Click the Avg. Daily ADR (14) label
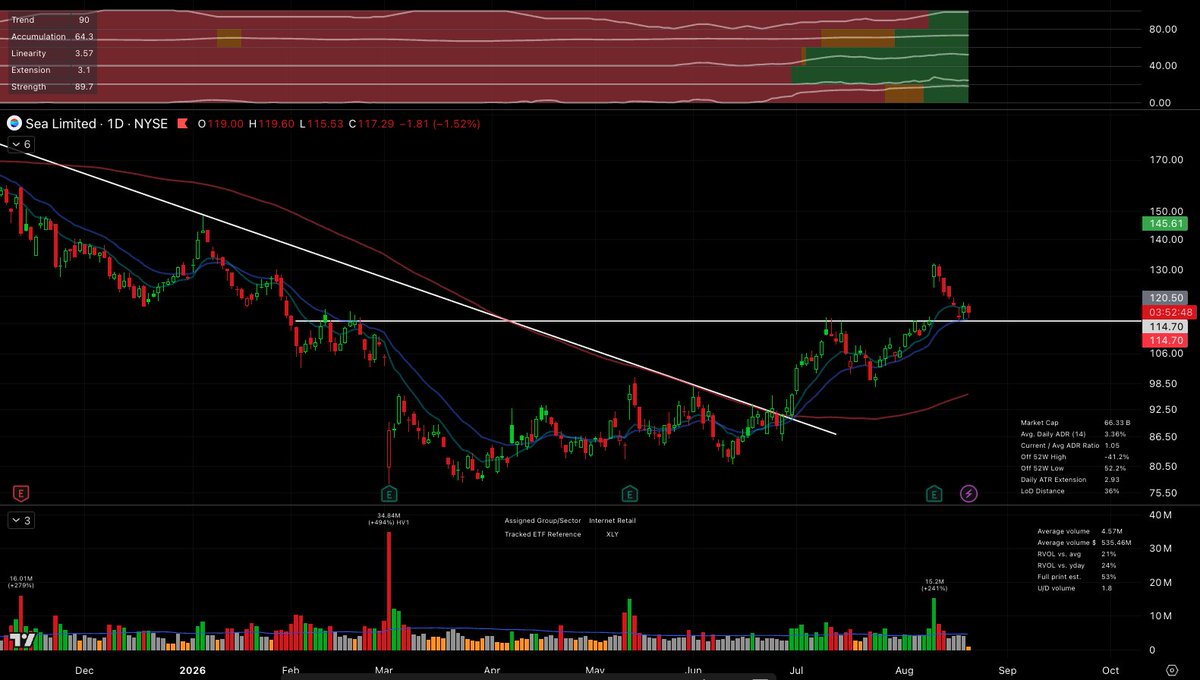The width and height of the screenshot is (1200, 680). [x=1052, y=434]
